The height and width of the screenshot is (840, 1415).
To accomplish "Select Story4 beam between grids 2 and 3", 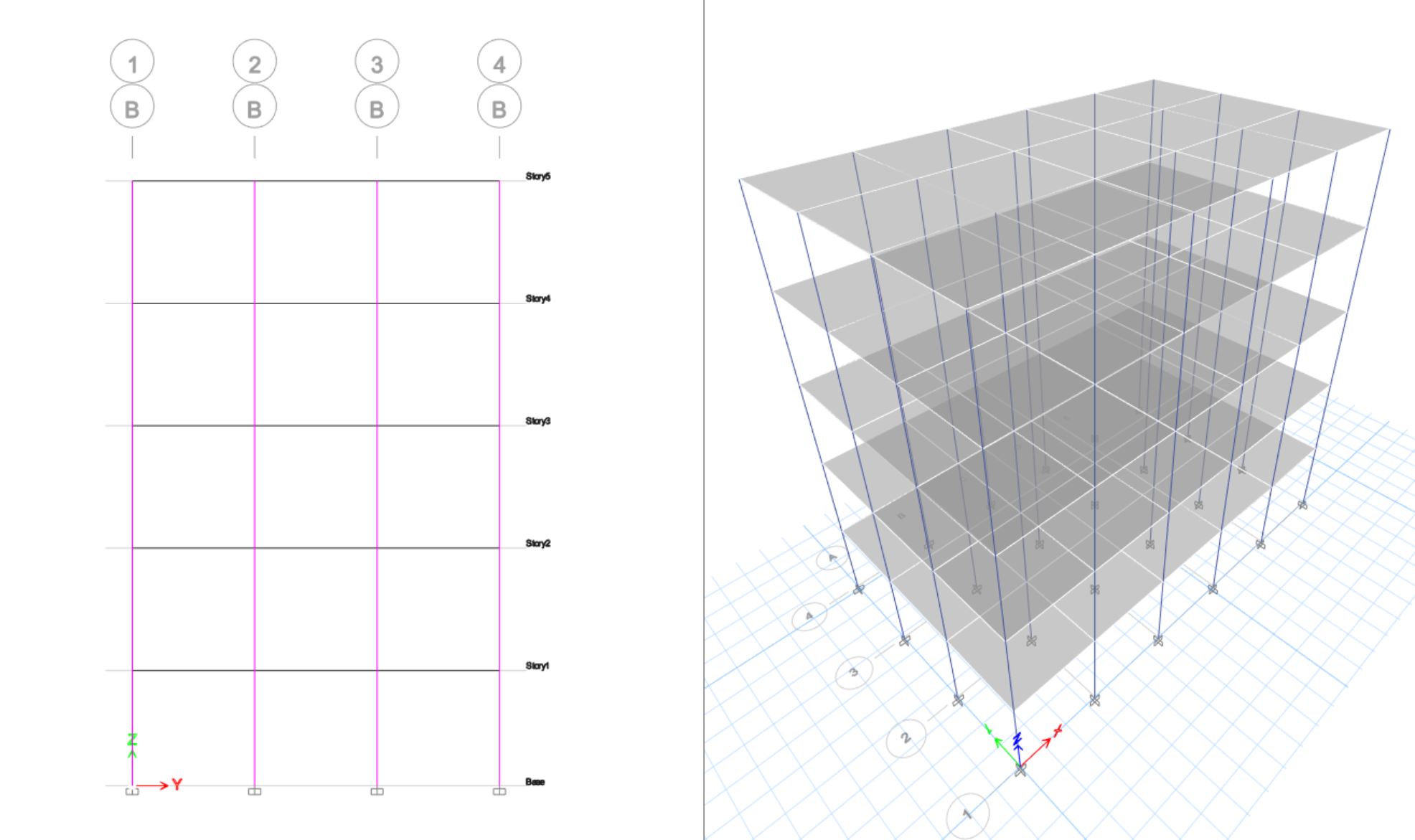I will 316,303.
